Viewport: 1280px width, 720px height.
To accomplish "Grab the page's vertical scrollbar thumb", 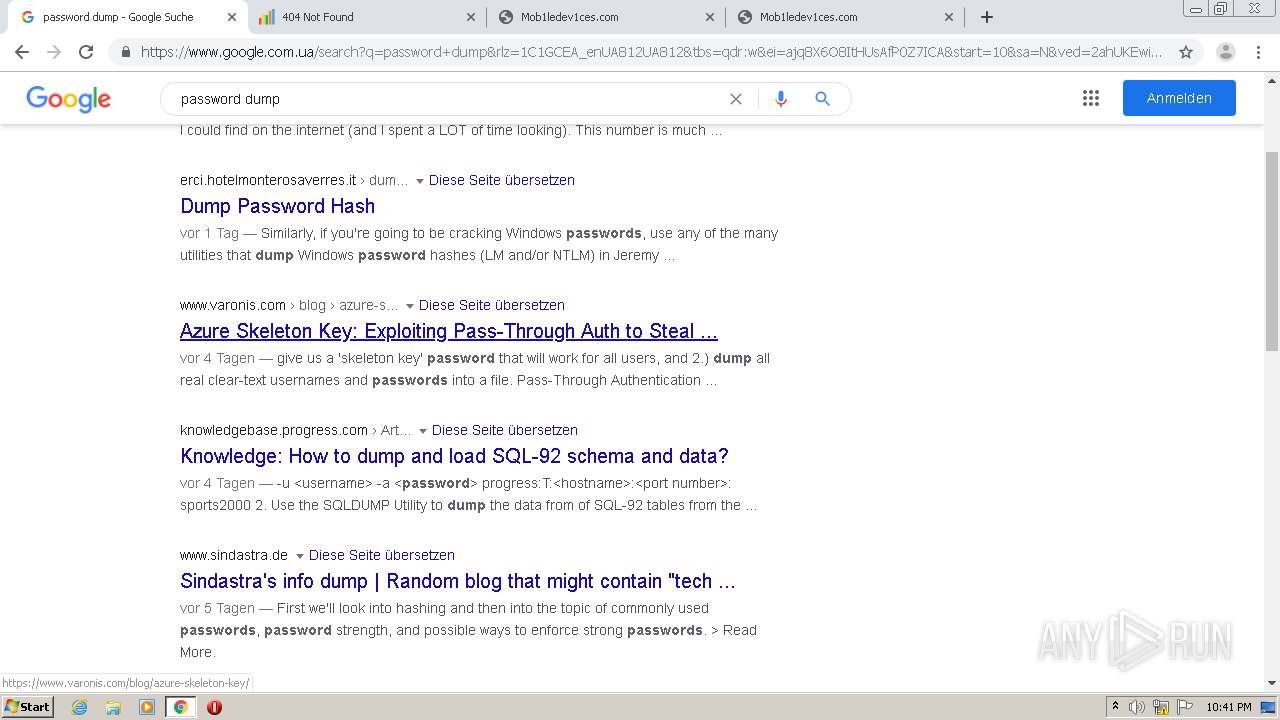I will 1272,250.
